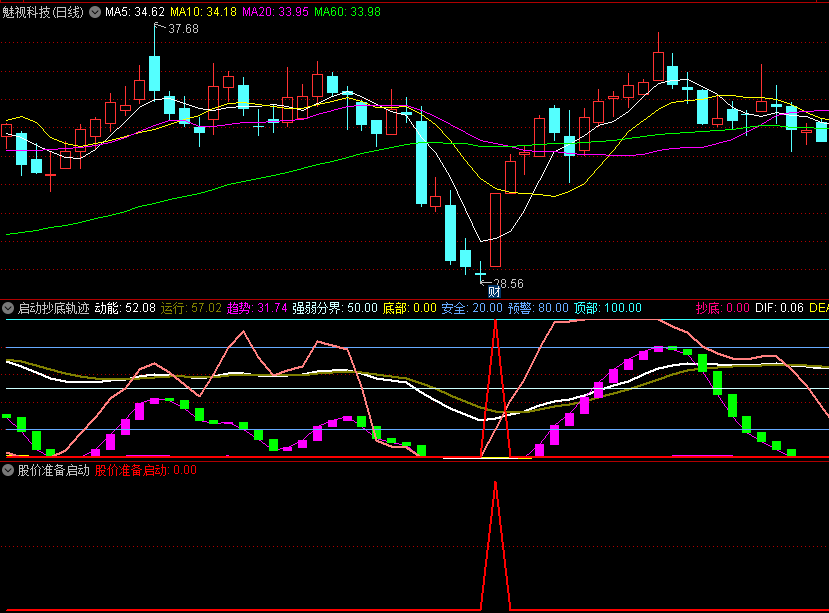This screenshot has width=829, height=613.
Task: Click the MA20: 33.95 label
Action: pos(275,12)
